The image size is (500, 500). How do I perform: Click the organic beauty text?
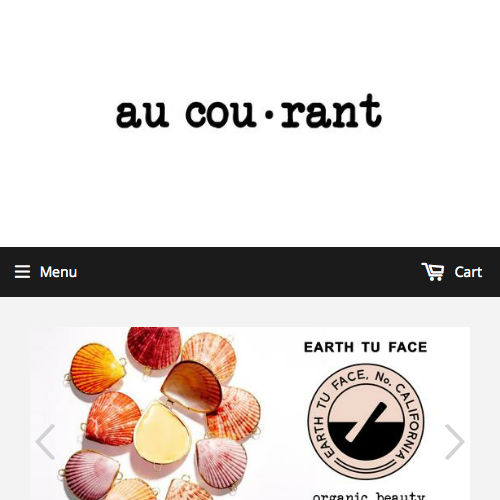(x=369, y=495)
